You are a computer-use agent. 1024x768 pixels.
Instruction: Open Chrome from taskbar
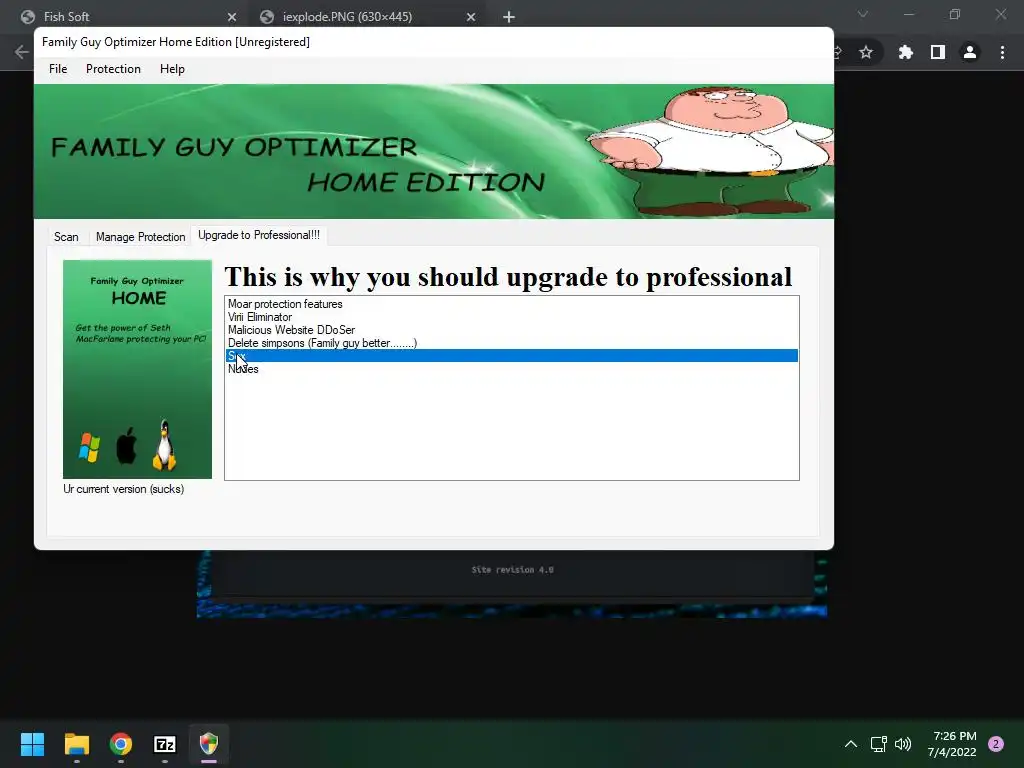(121, 744)
